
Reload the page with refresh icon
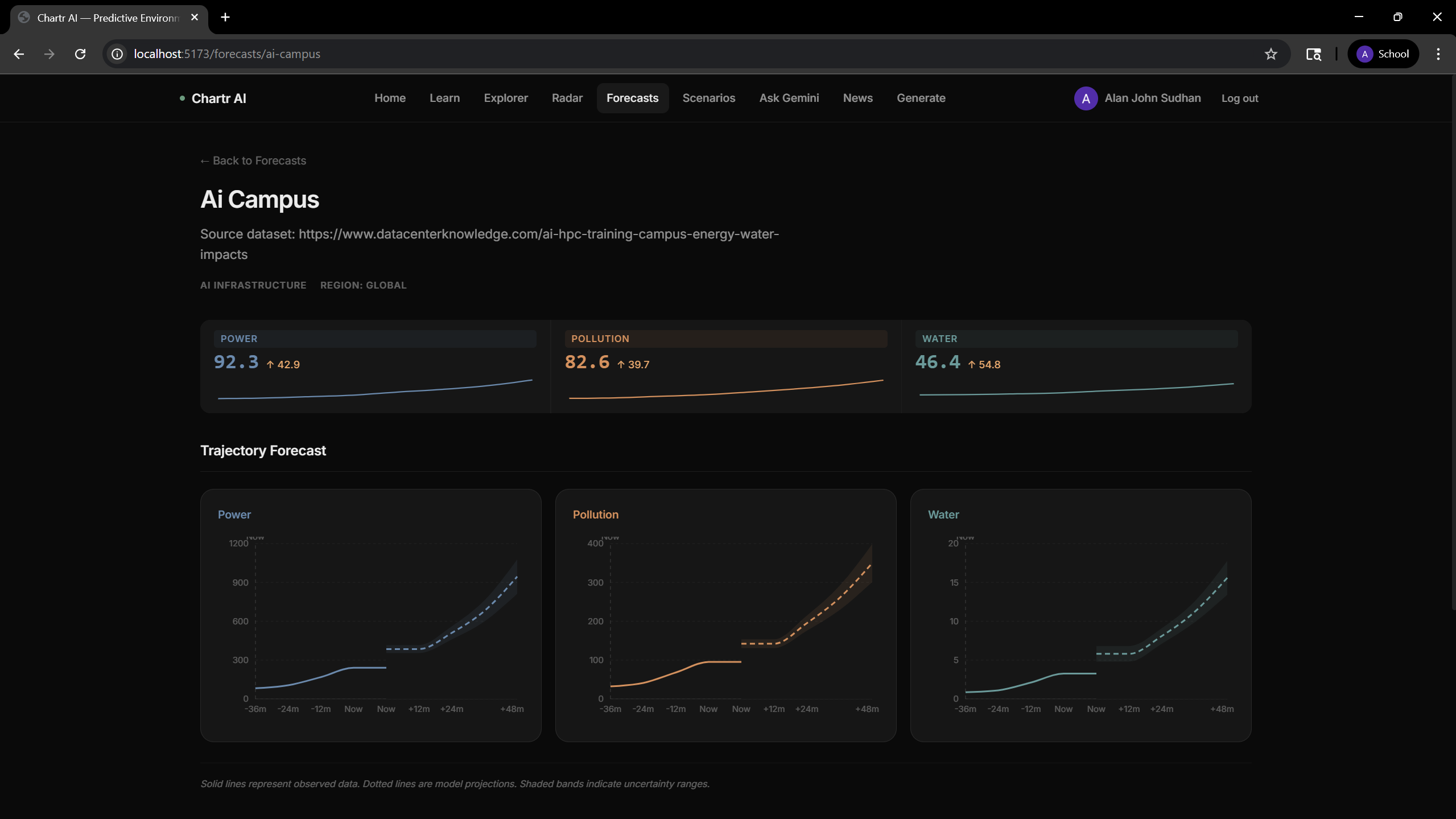pos(80,54)
